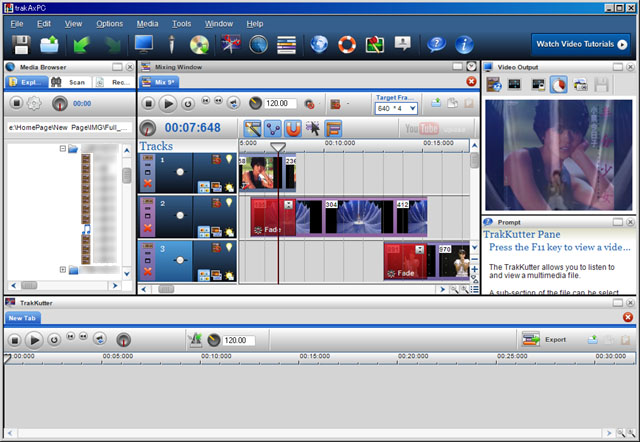Click Watch Video Tutorials button
640x442 pixels.
[x=581, y=44]
